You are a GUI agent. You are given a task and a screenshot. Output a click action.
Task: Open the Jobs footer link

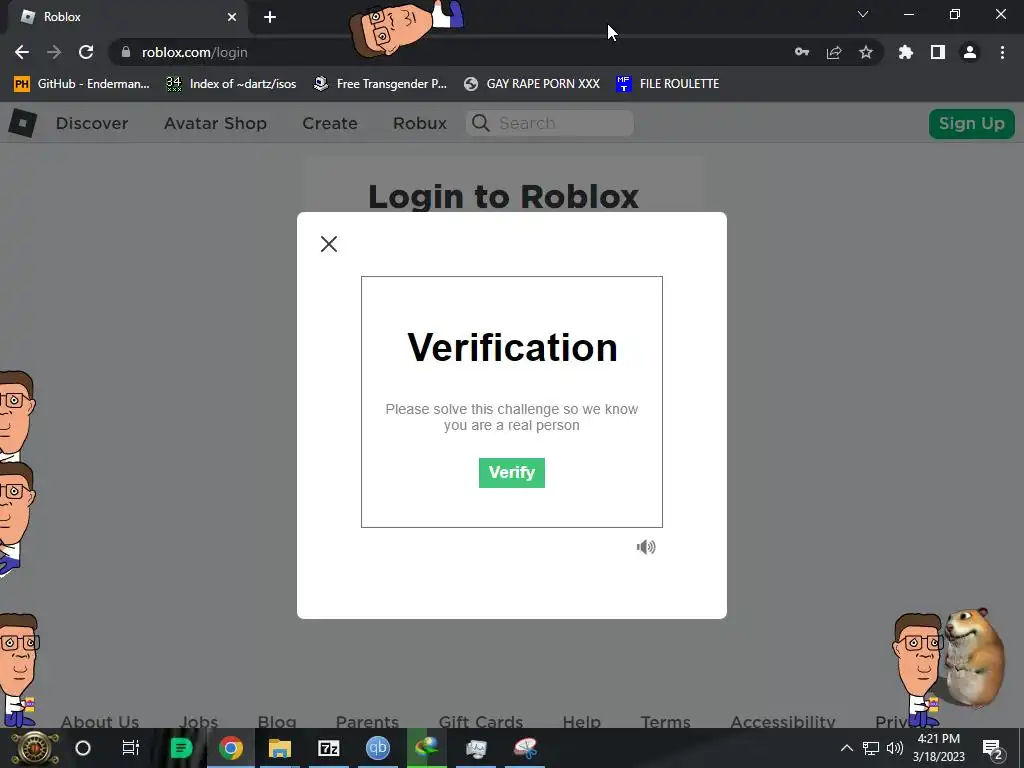point(199,722)
